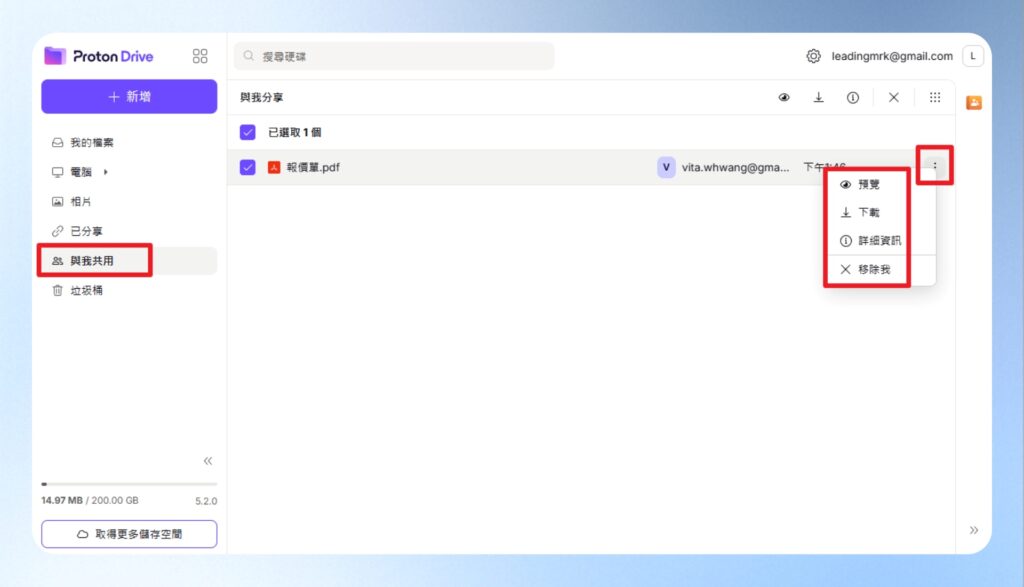This screenshot has width=1024, height=587.
Task: Expand the right side panel chevron
Action: coord(974,530)
